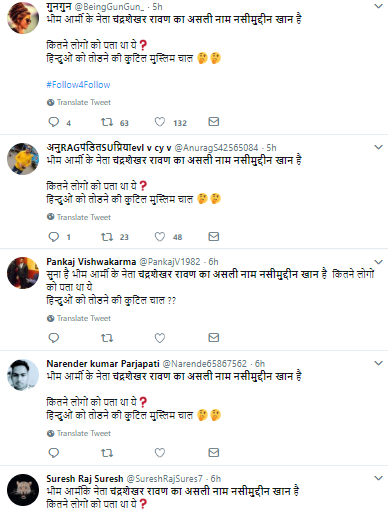388x509 pixels.
Task: Reply to Pankaj Vishwakarma's tweet
Action: [54, 338]
